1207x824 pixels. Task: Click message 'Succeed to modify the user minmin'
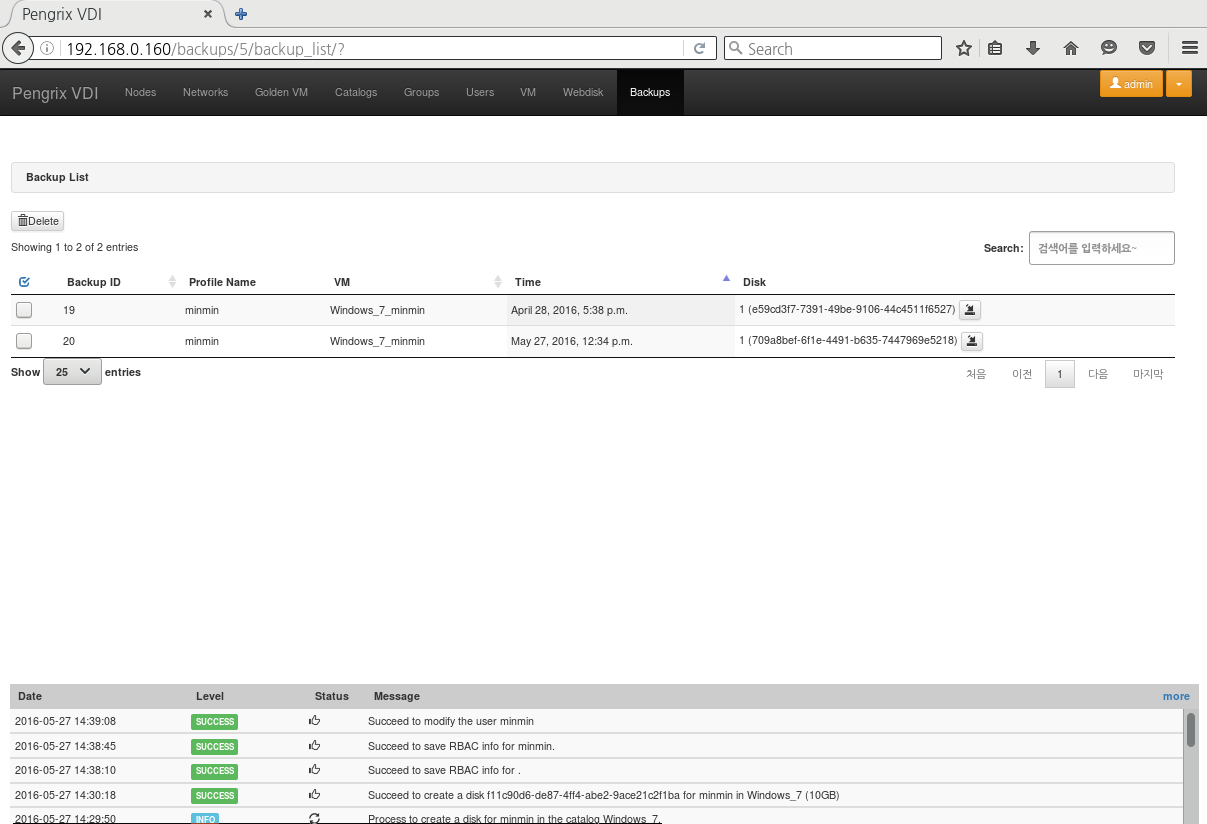click(x=451, y=721)
